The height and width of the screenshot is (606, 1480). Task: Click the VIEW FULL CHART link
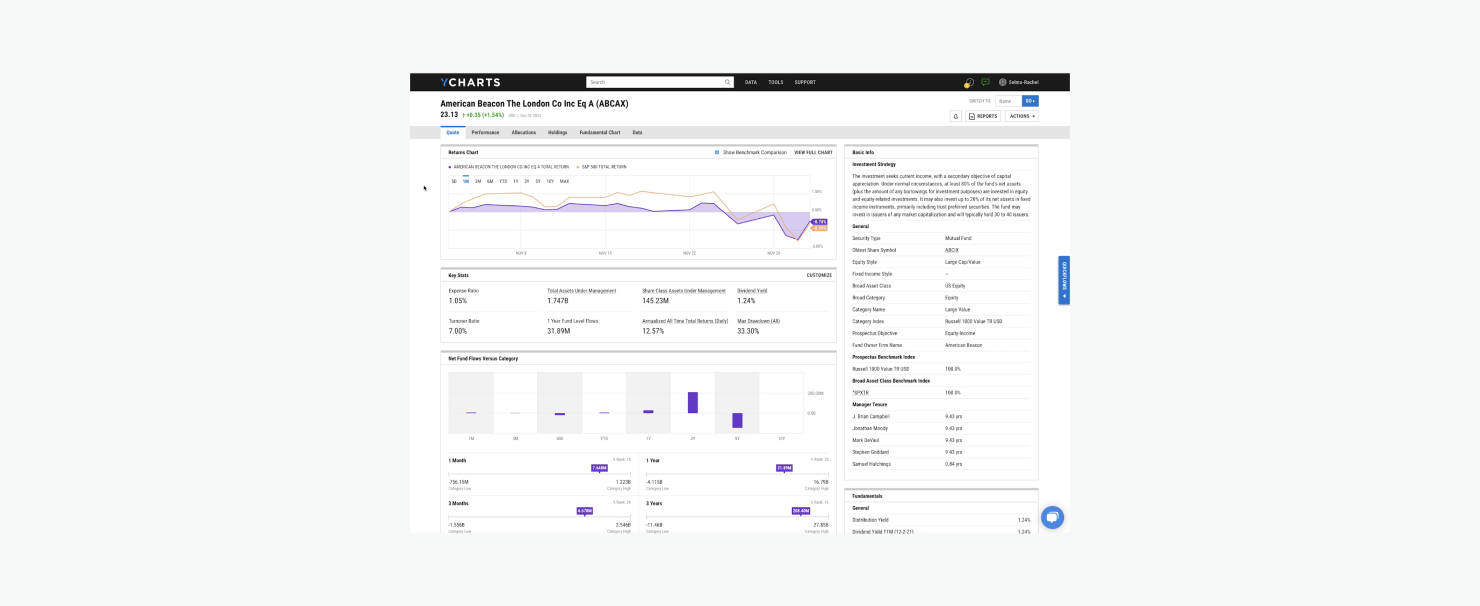coord(814,152)
